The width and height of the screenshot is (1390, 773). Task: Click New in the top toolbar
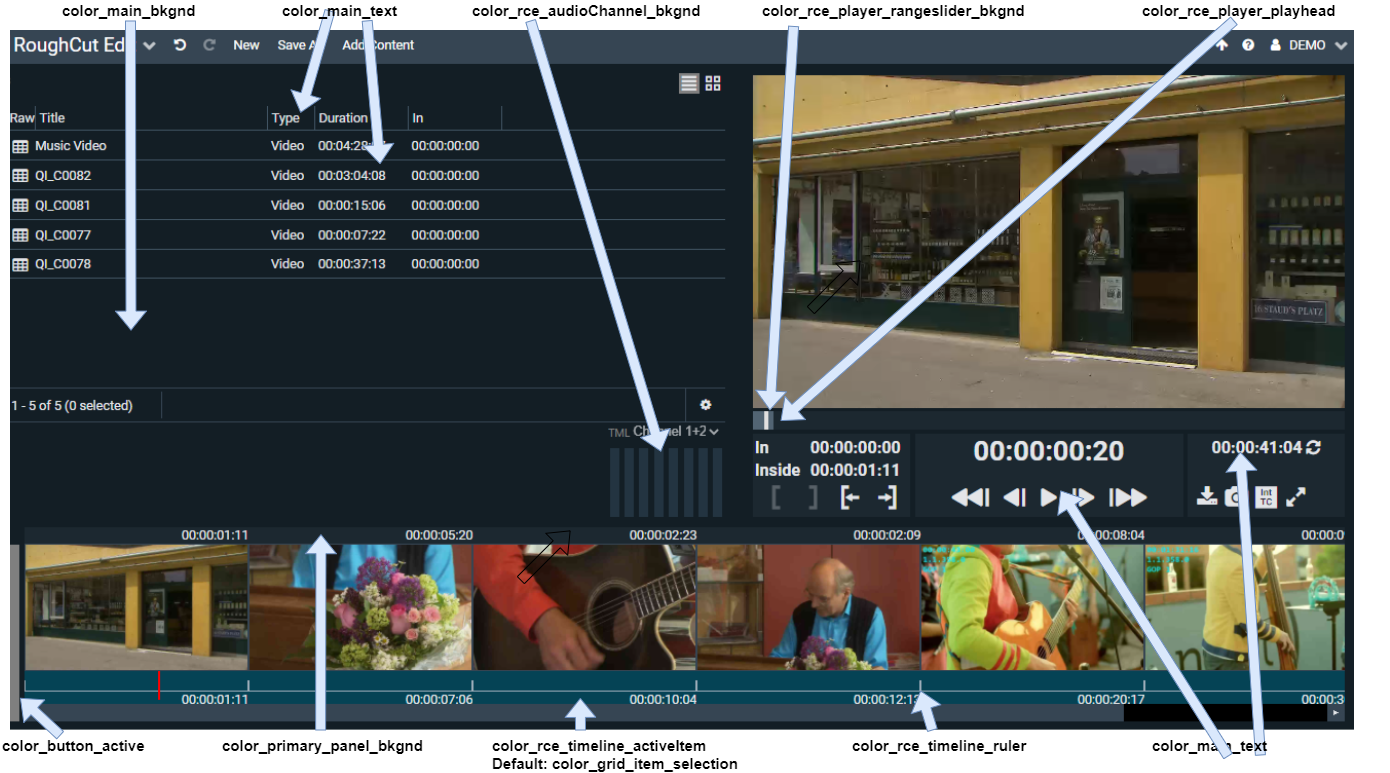click(246, 45)
